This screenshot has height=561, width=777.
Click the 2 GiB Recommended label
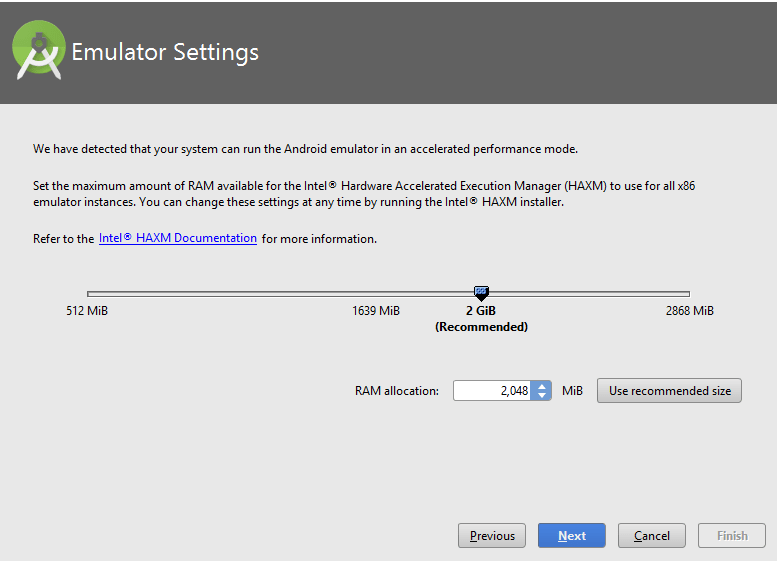coord(481,319)
